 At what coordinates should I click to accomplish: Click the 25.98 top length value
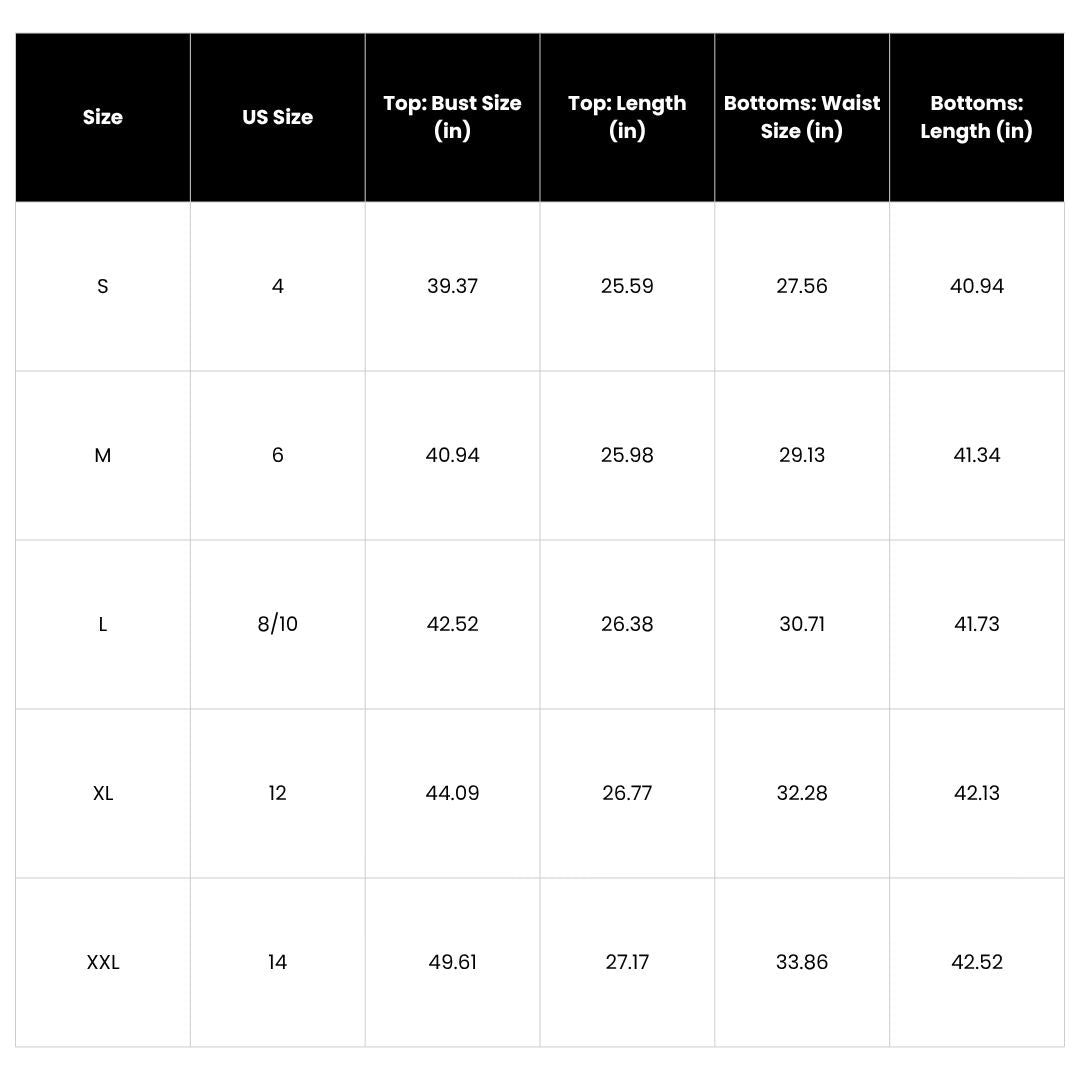(627, 455)
